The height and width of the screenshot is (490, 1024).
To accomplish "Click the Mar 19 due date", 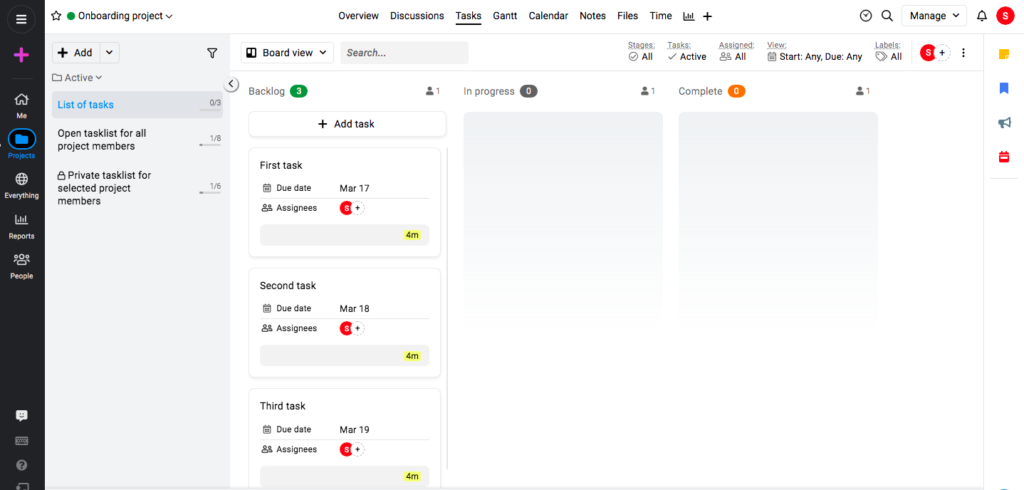I will [x=354, y=430].
